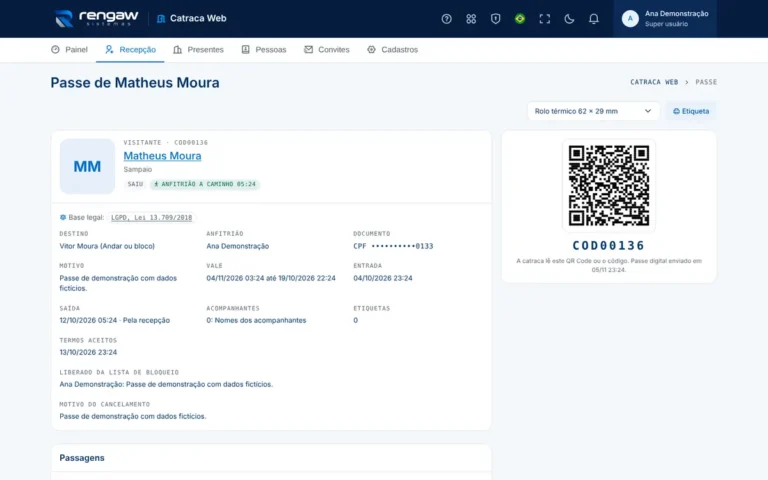Click the Vale validity date range
The image size is (768, 480).
pos(271,278)
